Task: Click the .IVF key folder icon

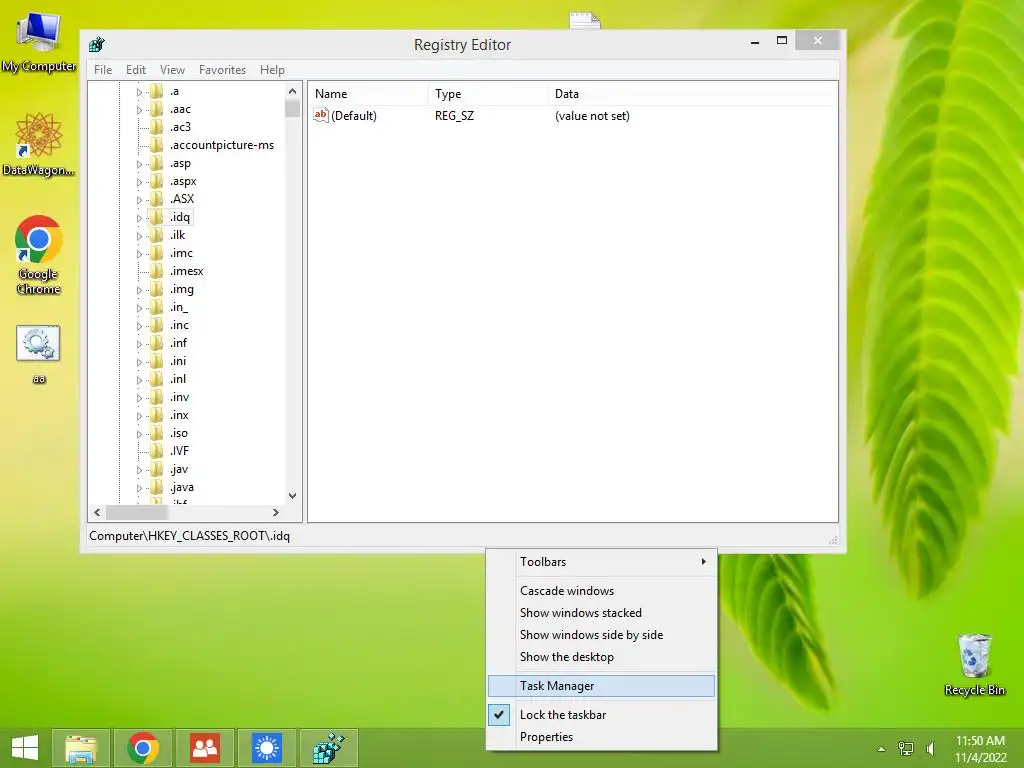Action: 157,451
